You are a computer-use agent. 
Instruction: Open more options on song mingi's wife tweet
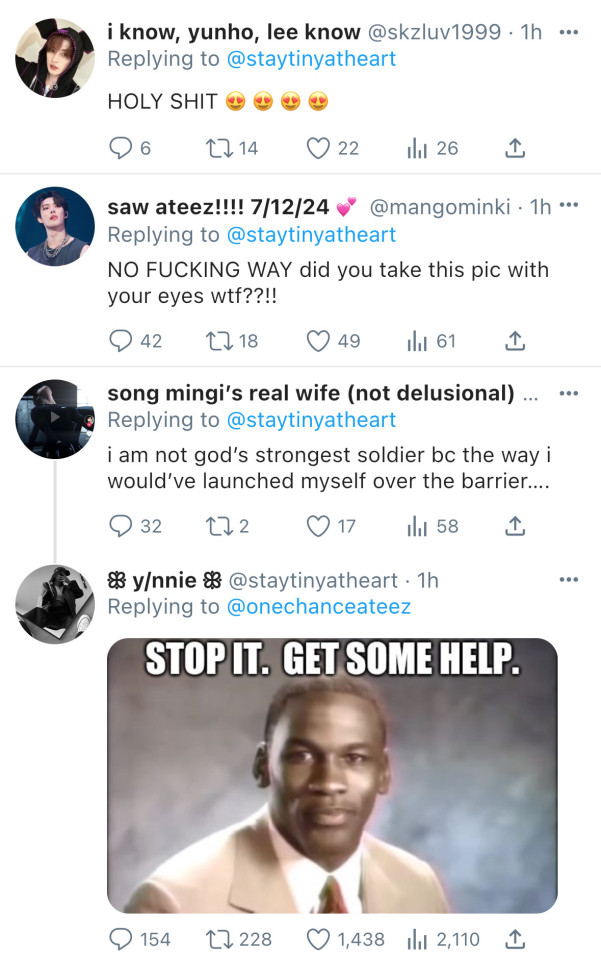[x=568, y=393]
